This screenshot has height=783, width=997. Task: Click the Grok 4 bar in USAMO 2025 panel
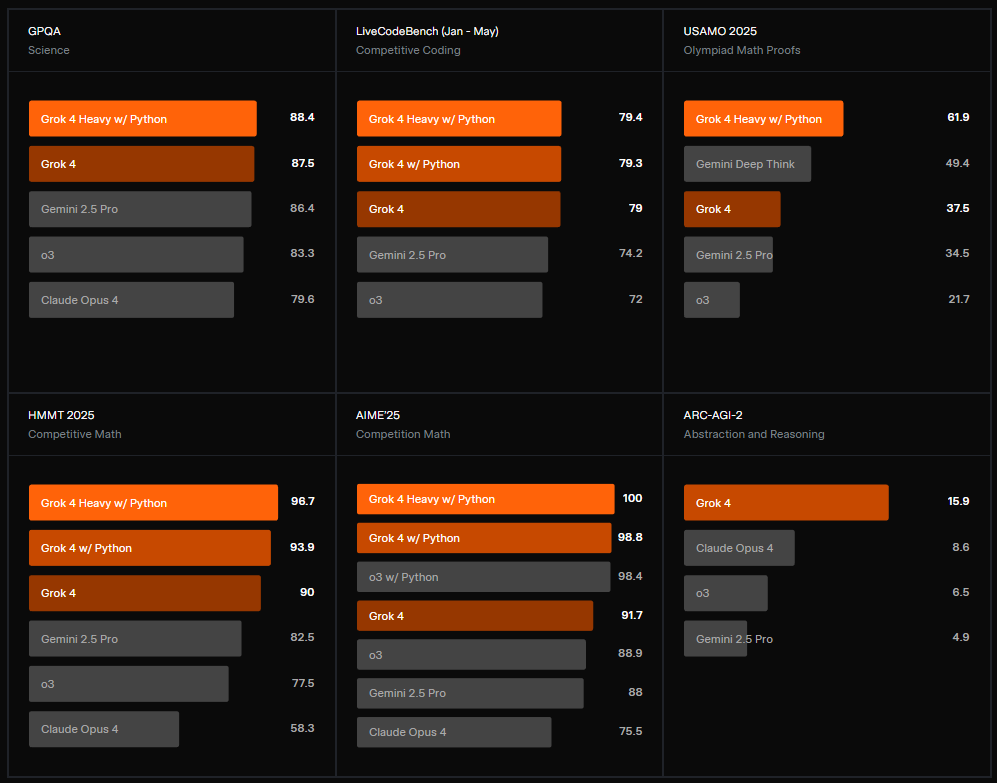pyautogui.click(x=731, y=209)
